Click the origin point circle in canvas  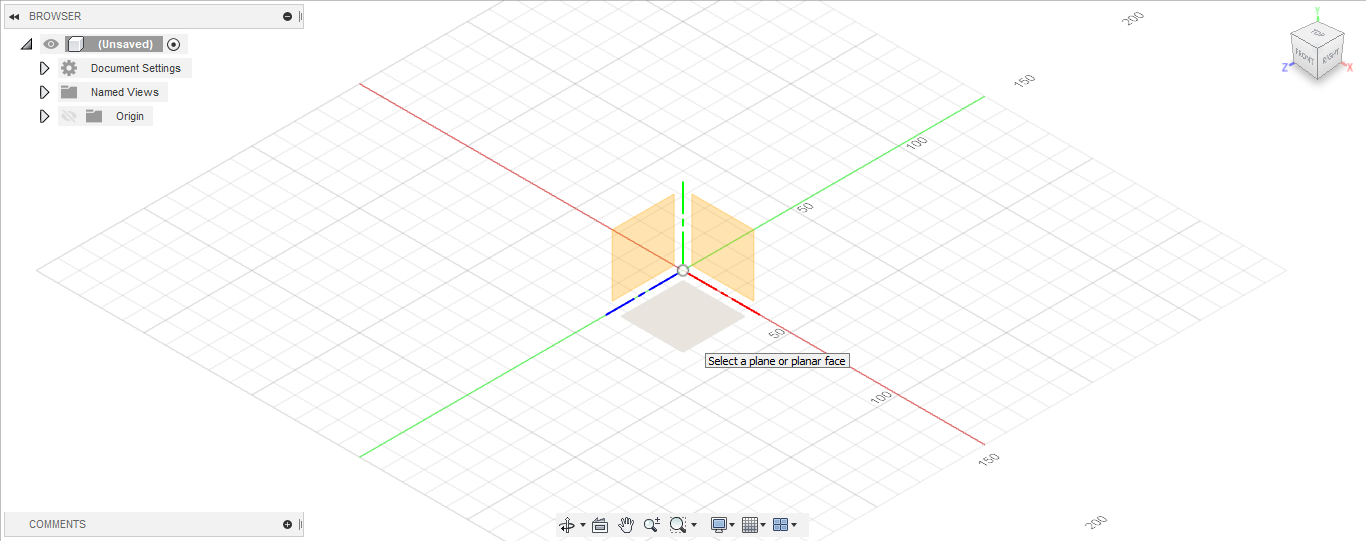[x=683, y=271]
